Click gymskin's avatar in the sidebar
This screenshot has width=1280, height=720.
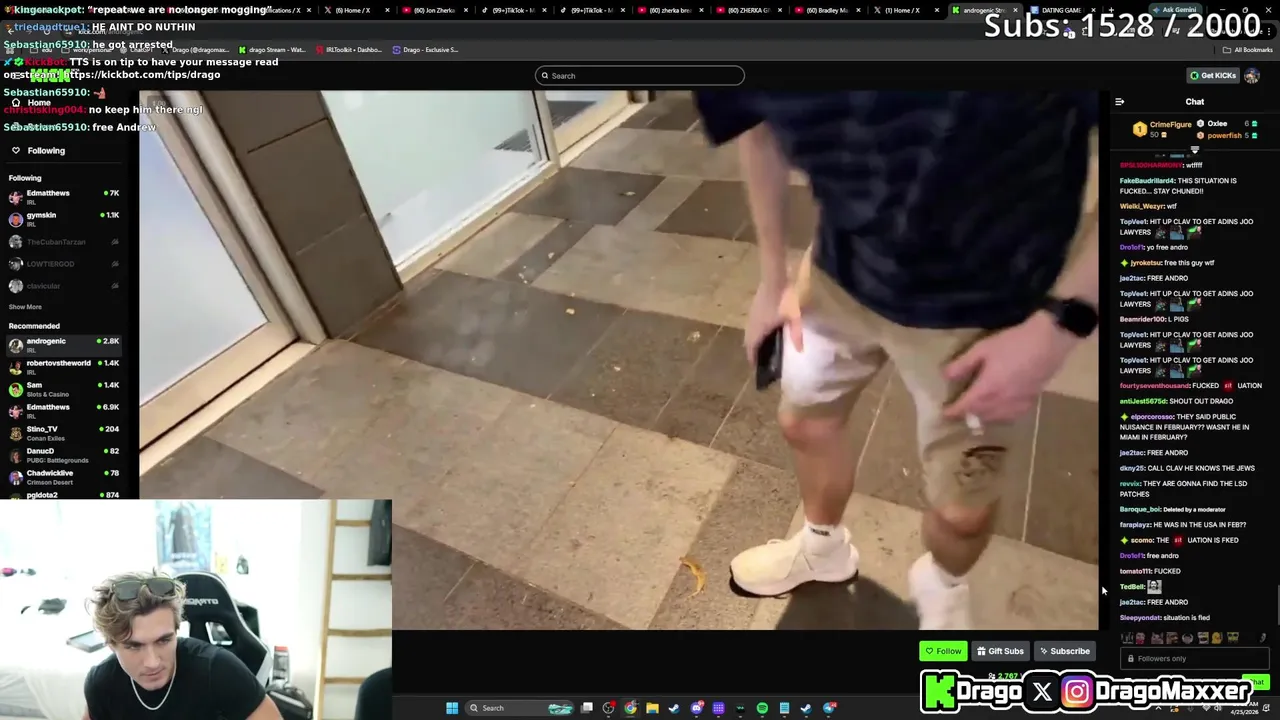[x=15, y=219]
